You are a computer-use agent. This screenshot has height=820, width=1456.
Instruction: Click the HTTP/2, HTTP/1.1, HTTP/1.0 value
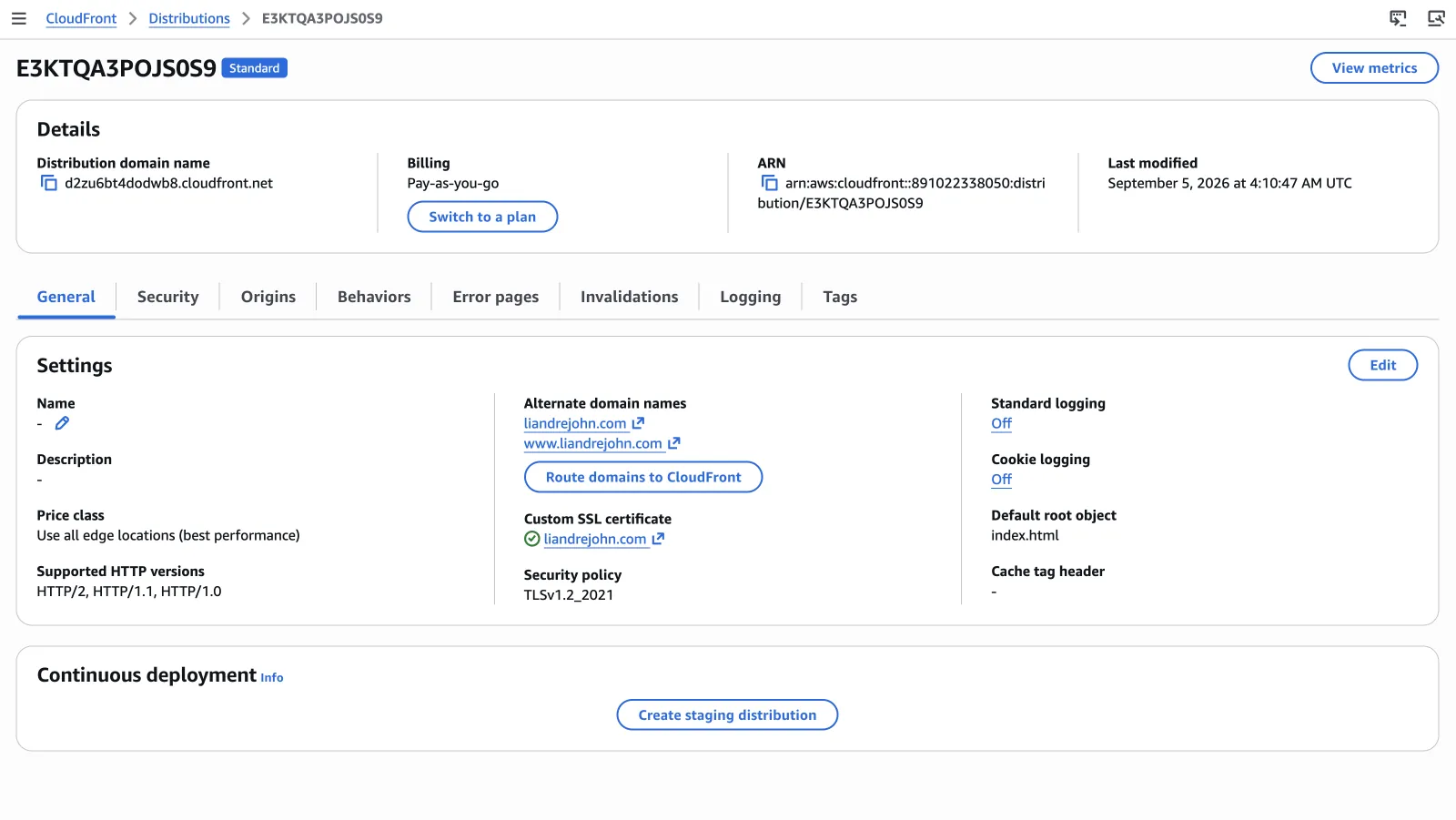tap(129, 592)
